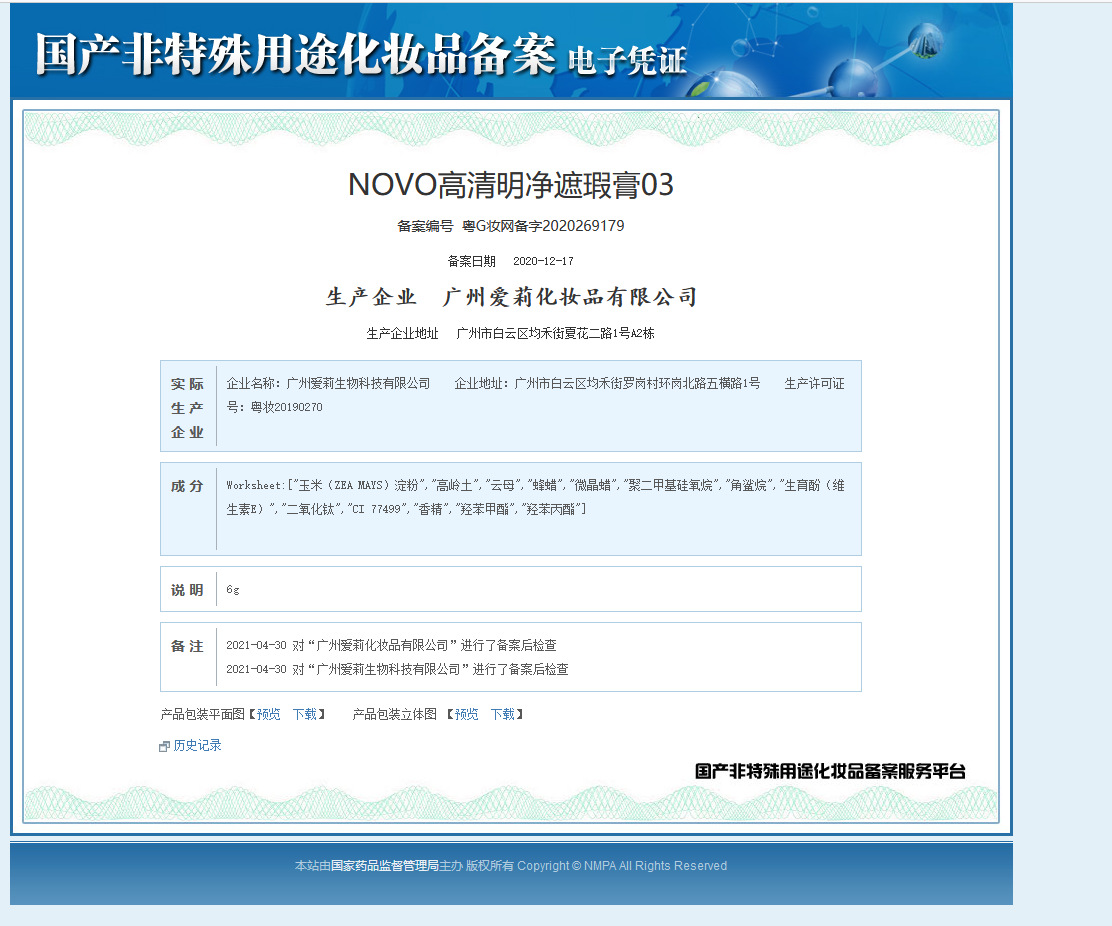This screenshot has height=926, width=1112.
Task: Click the product title NOVO高清明净遮瑕膏03
Action: (x=511, y=185)
